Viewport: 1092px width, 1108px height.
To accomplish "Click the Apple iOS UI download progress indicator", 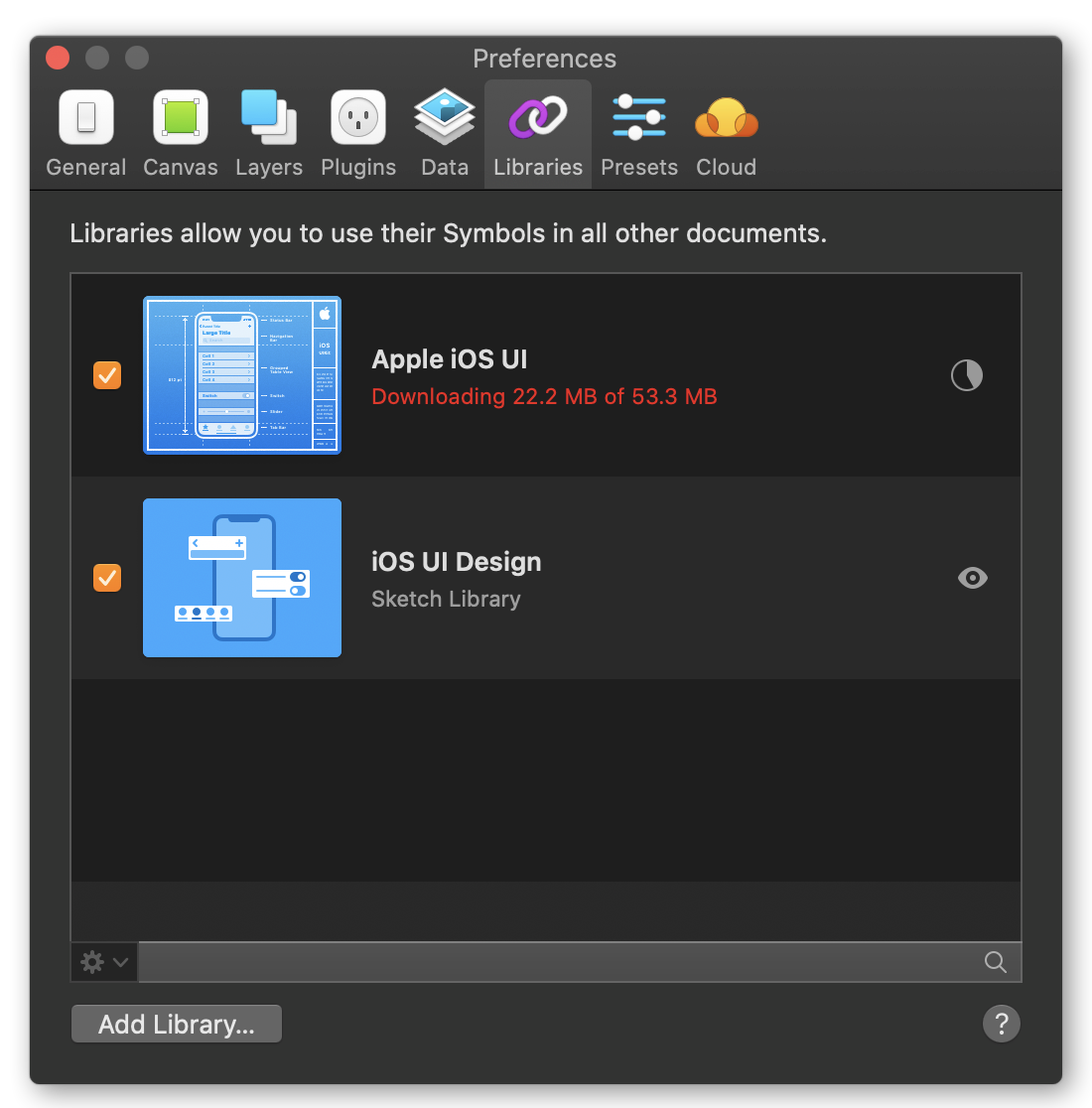I will pos(966,375).
